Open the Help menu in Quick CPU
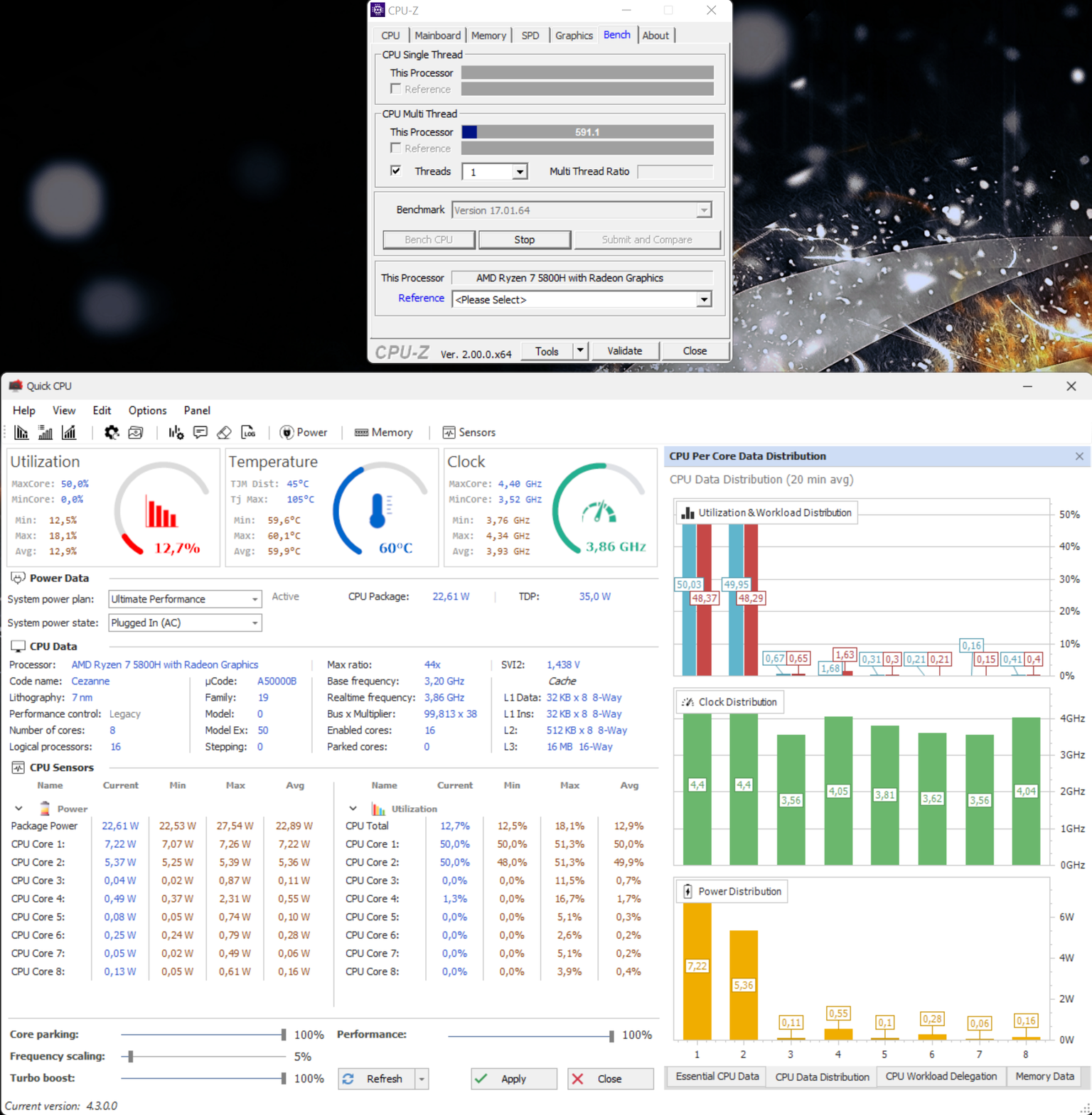Image resolution: width=1092 pixels, height=1115 pixels. click(x=23, y=410)
